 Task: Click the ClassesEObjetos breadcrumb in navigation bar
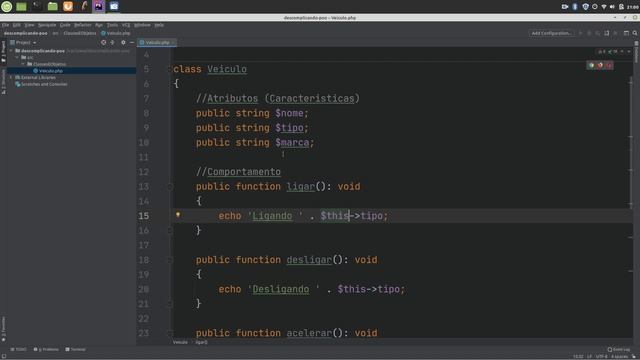80,33
